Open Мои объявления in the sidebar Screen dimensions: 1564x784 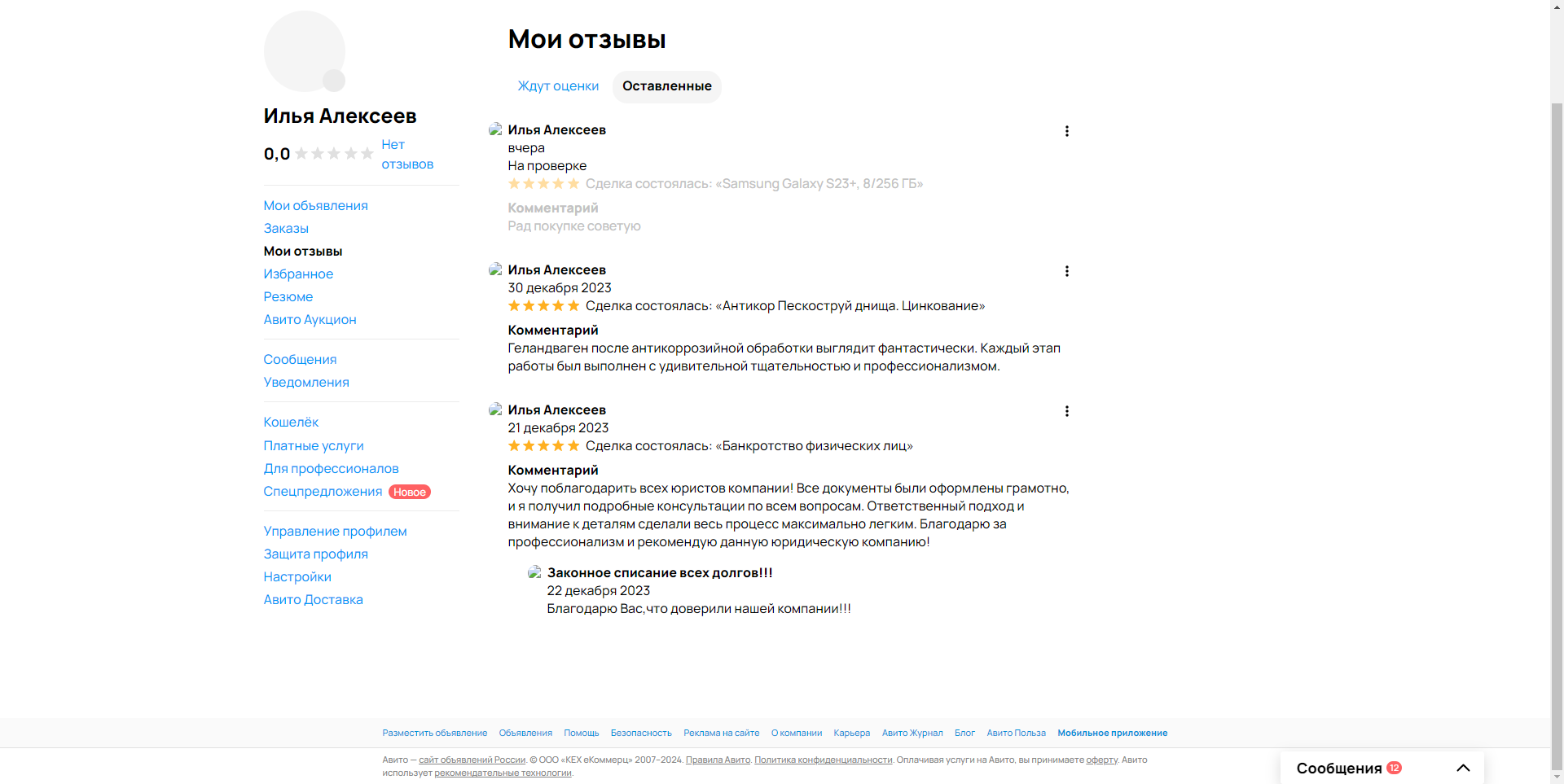[315, 206]
